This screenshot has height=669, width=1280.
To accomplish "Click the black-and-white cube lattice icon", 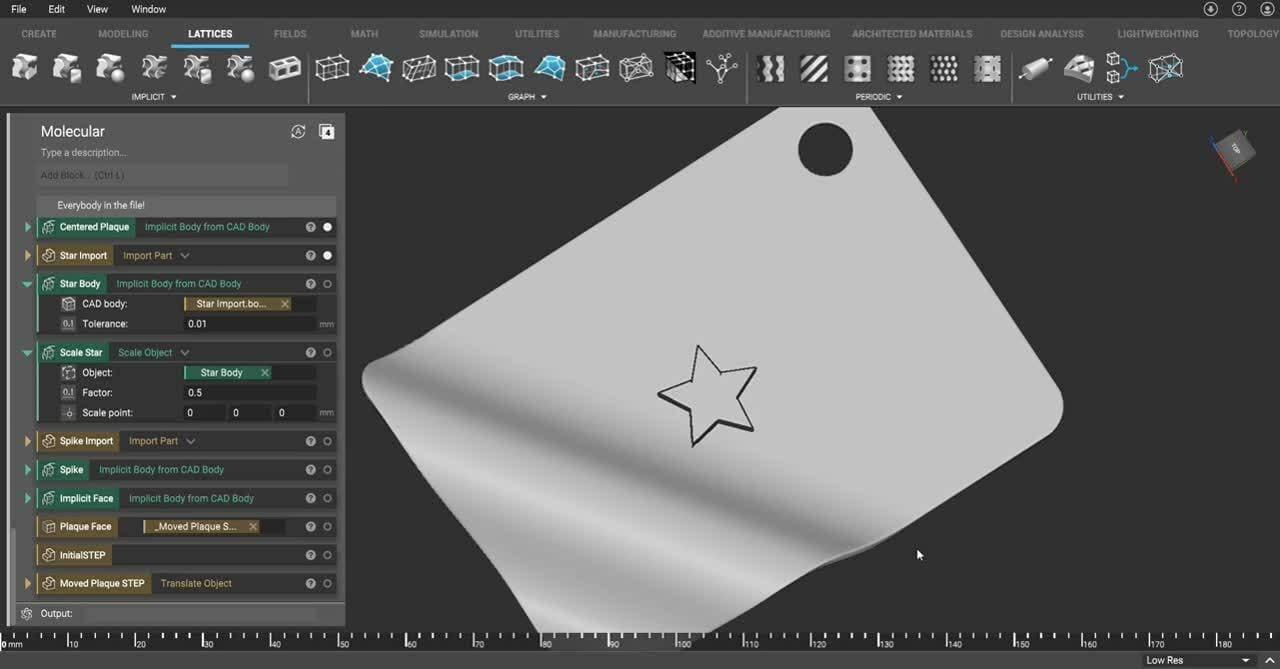I will point(680,68).
